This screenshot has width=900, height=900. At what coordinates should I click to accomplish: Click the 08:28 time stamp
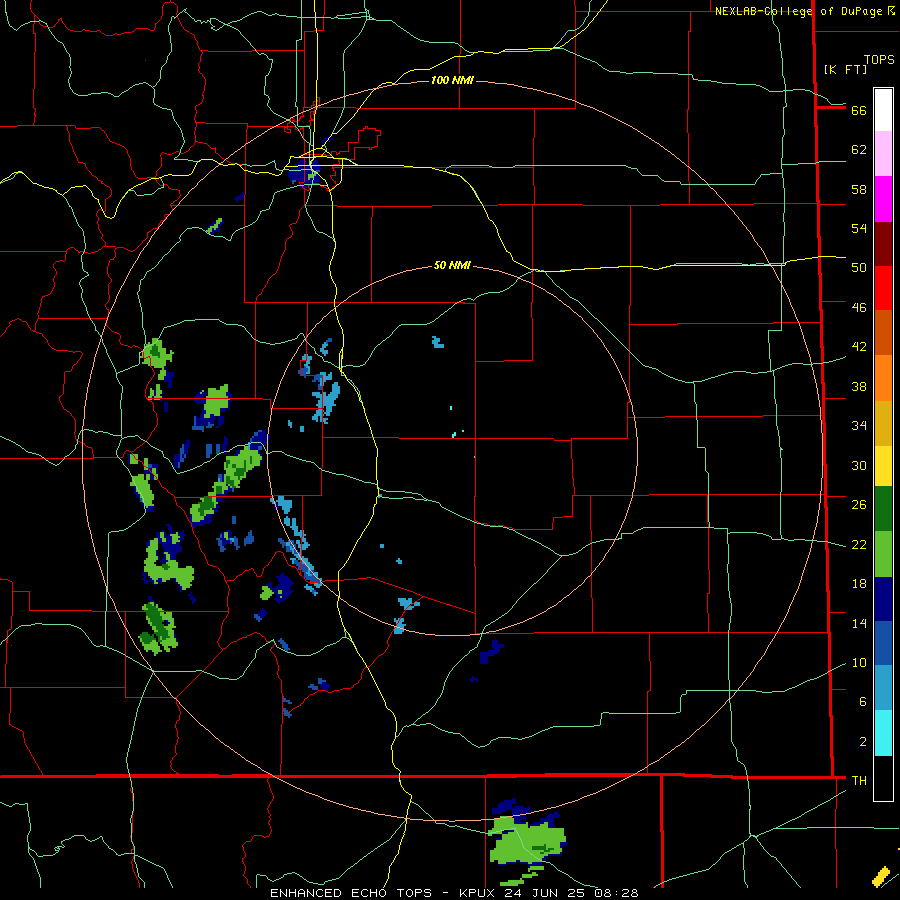(616, 893)
